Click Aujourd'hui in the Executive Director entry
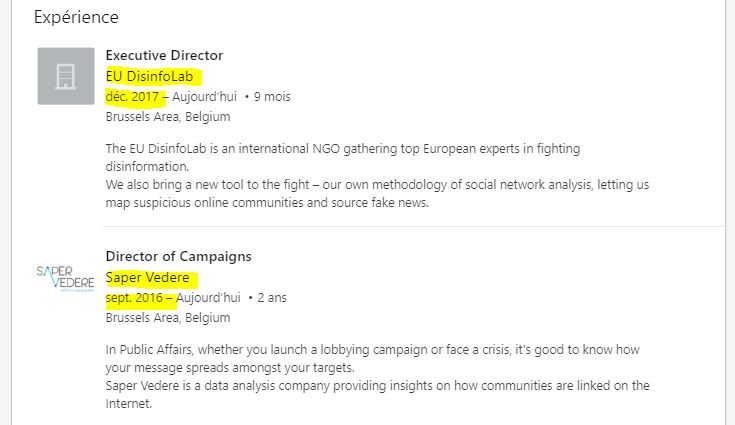735x425 pixels. click(206, 97)
